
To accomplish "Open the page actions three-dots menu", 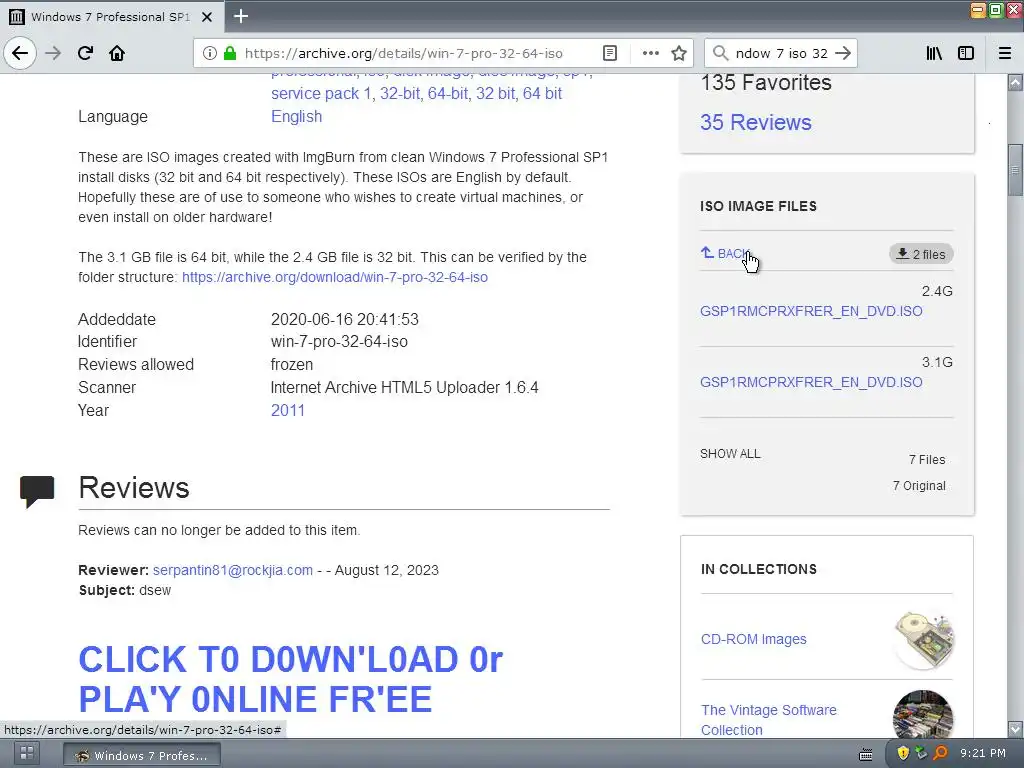I will coord(650,53).
